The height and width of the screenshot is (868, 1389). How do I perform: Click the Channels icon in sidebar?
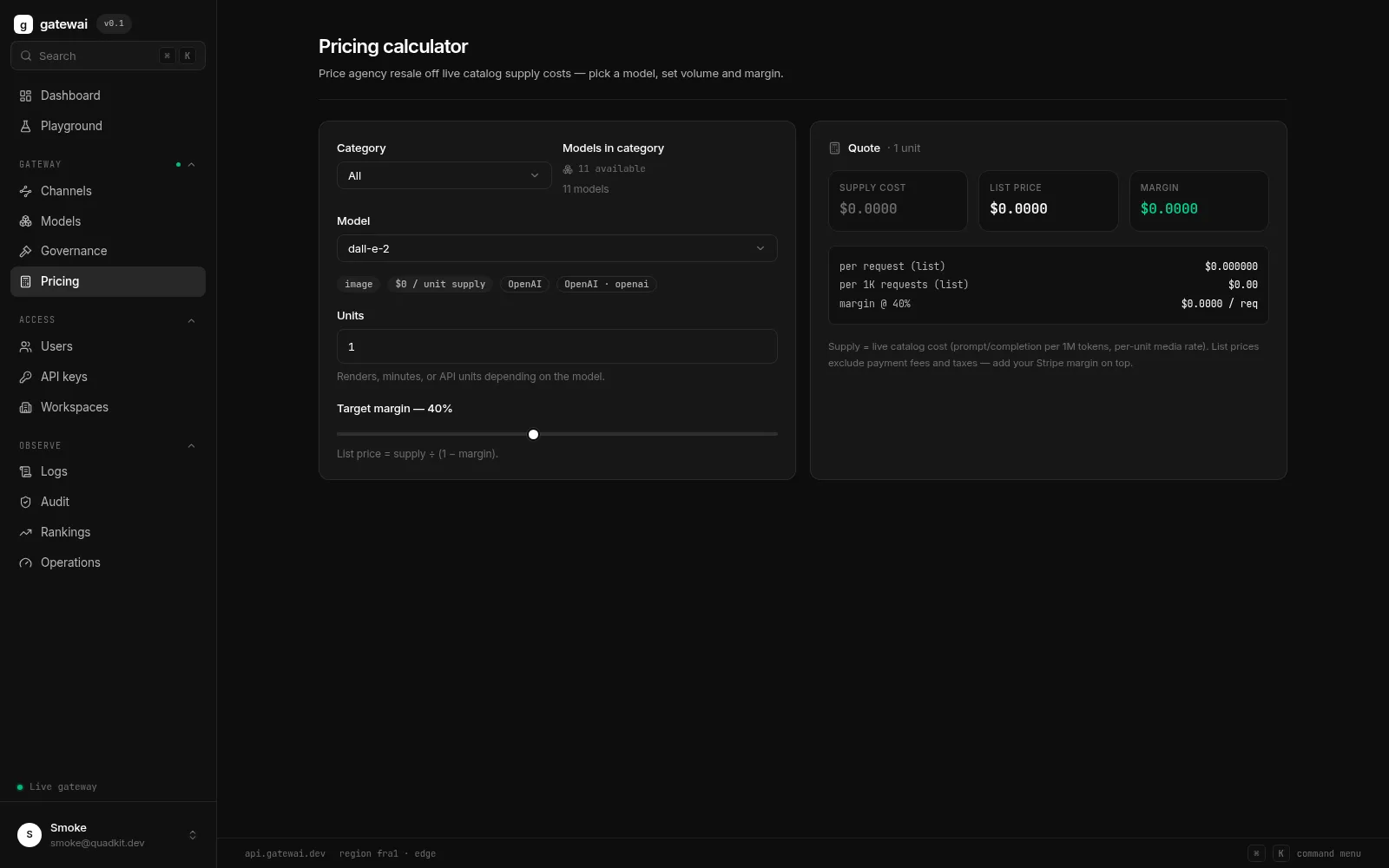(x=25, y=191)
